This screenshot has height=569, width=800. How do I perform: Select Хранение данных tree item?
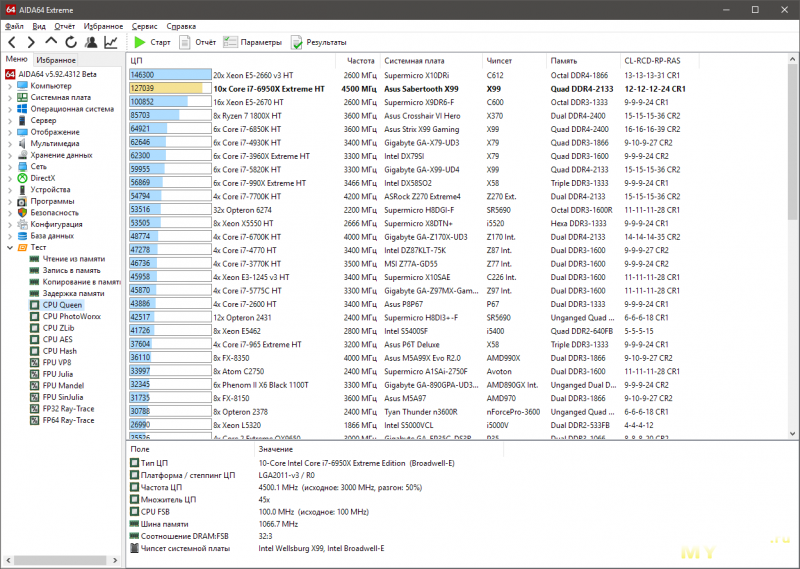click(62, 155)
